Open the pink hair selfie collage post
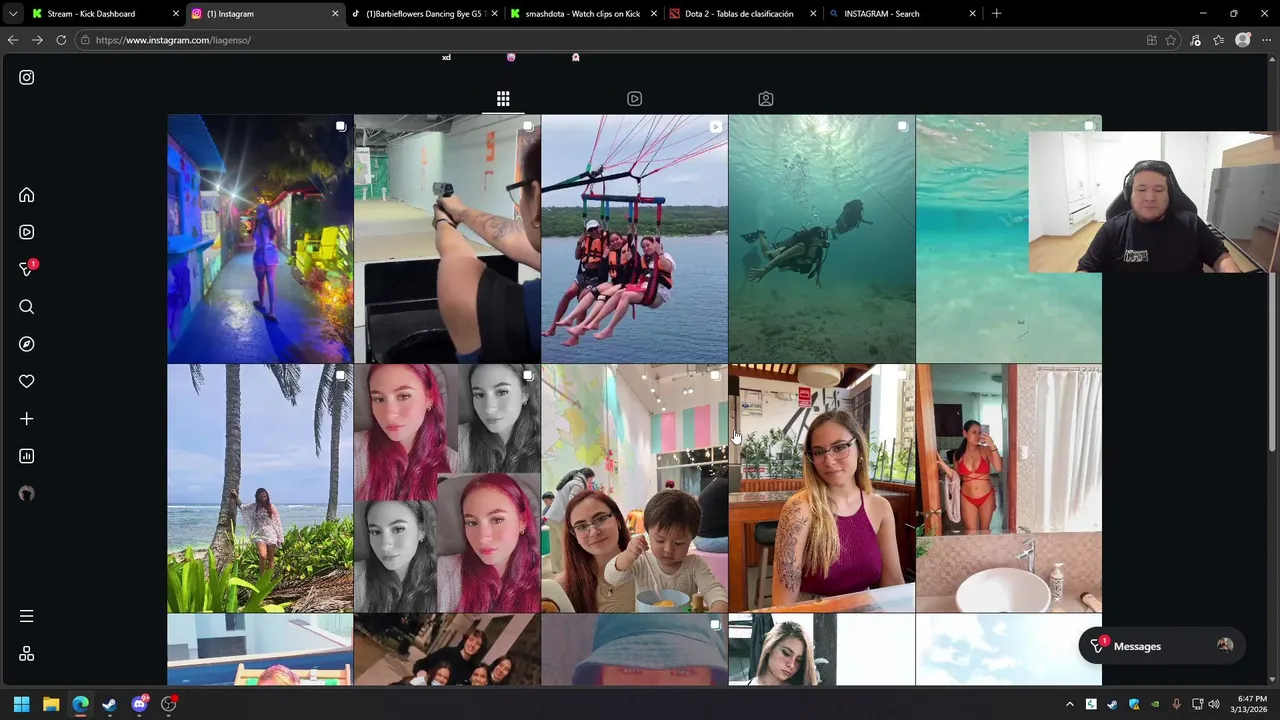Viewport: 1280px width, 720px height. pos(447,488)
